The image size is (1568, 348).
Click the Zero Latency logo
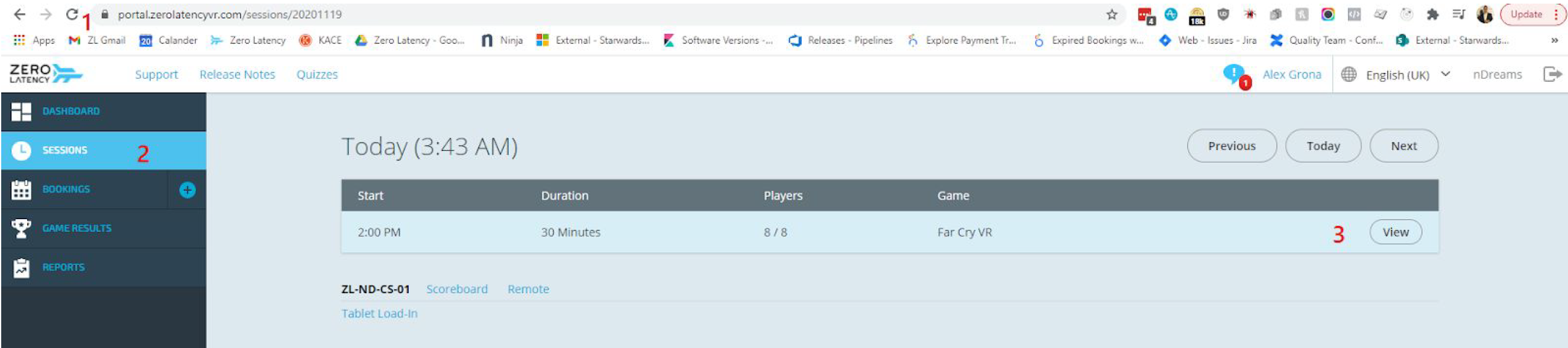(46, 73)
